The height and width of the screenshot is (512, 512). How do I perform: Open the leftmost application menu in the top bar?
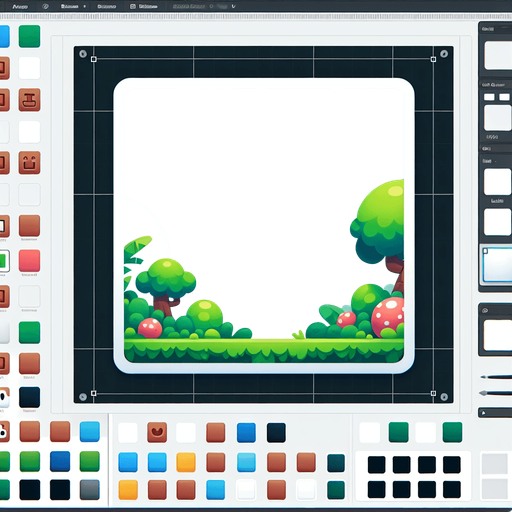coord(20,6)
